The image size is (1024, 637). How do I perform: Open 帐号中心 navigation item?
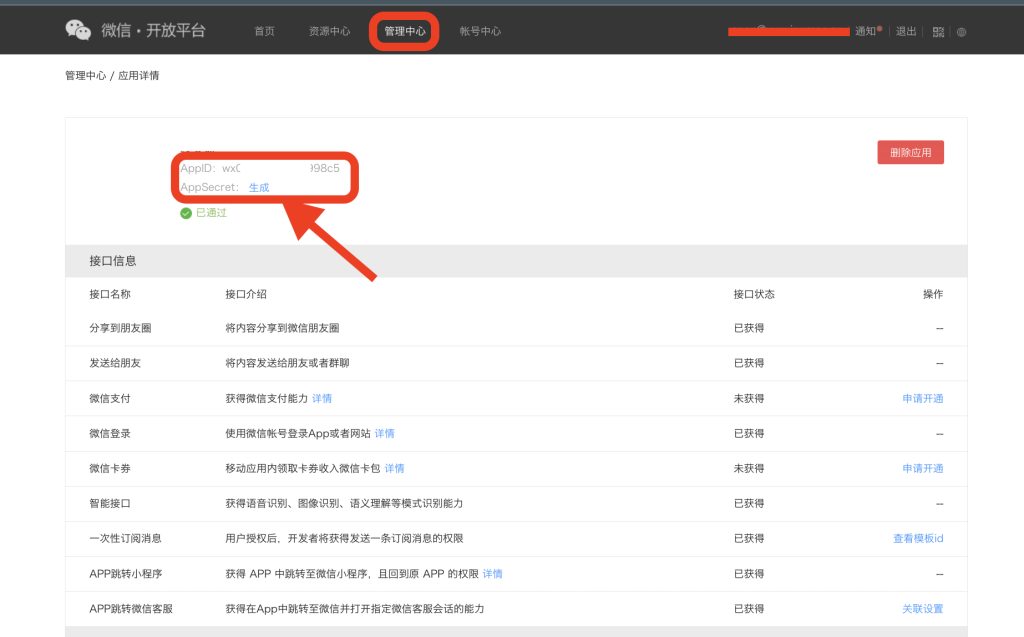pos(480,31)
